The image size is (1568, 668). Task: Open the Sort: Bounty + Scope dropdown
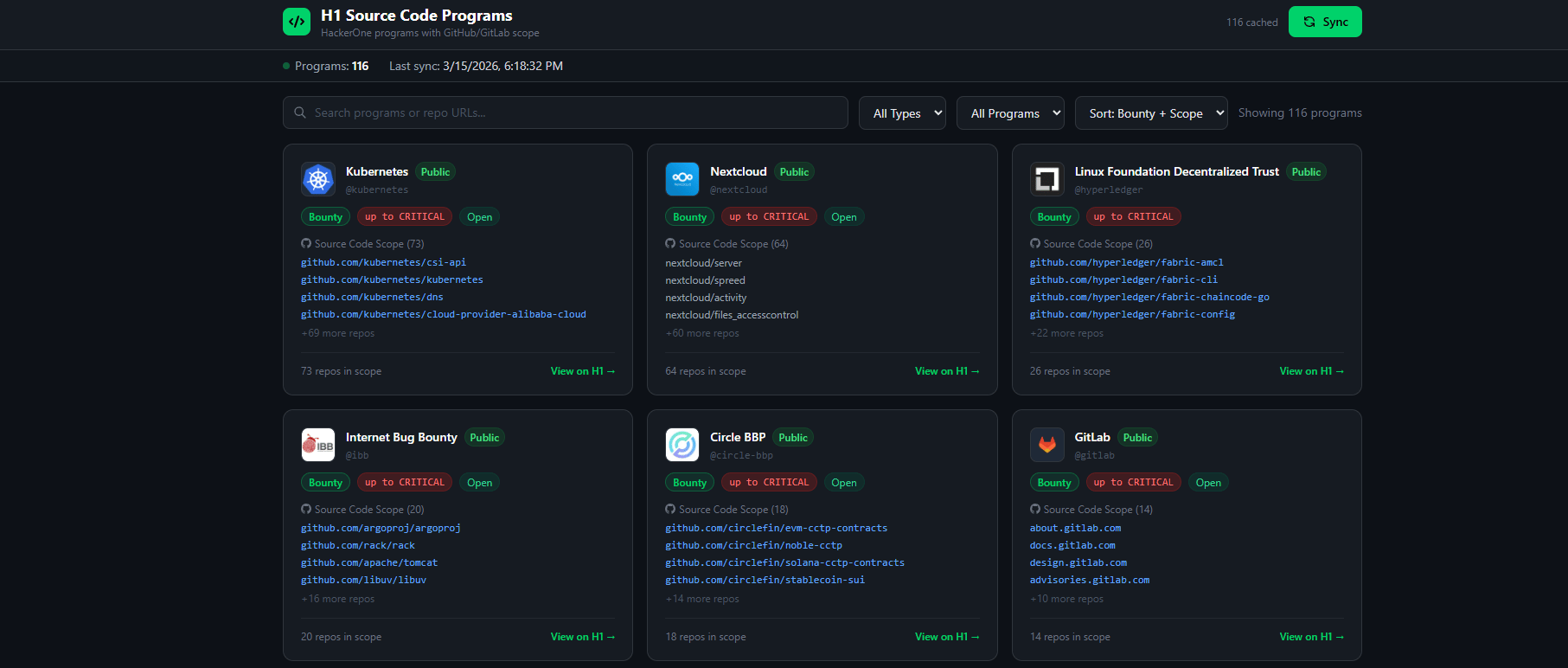[x=1150, y=113]
